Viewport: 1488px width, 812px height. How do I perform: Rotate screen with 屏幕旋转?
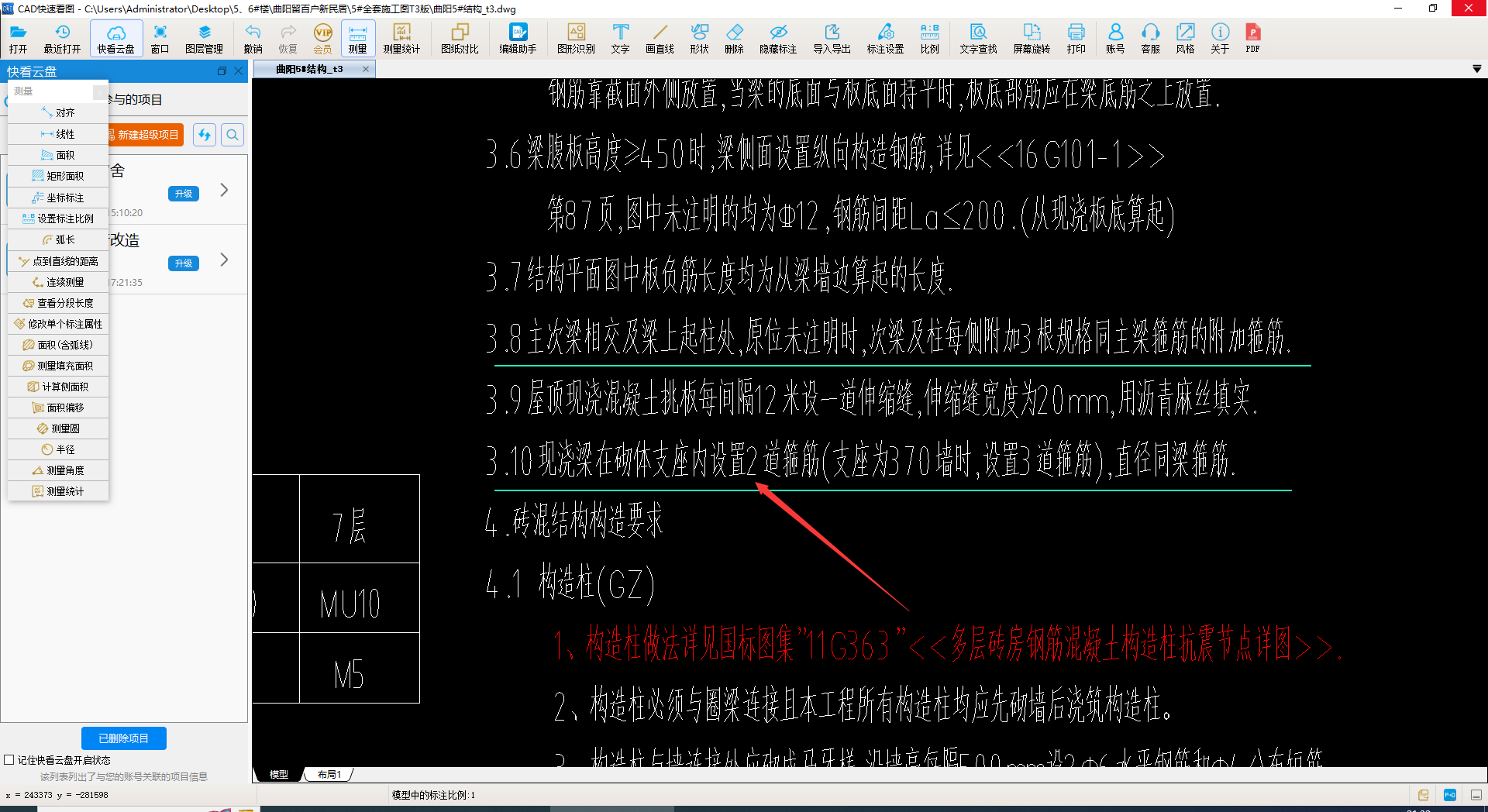[1032, 38]
